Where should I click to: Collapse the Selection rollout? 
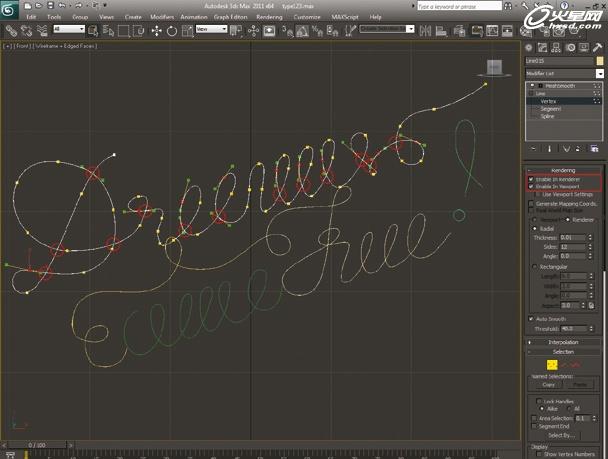563,352
